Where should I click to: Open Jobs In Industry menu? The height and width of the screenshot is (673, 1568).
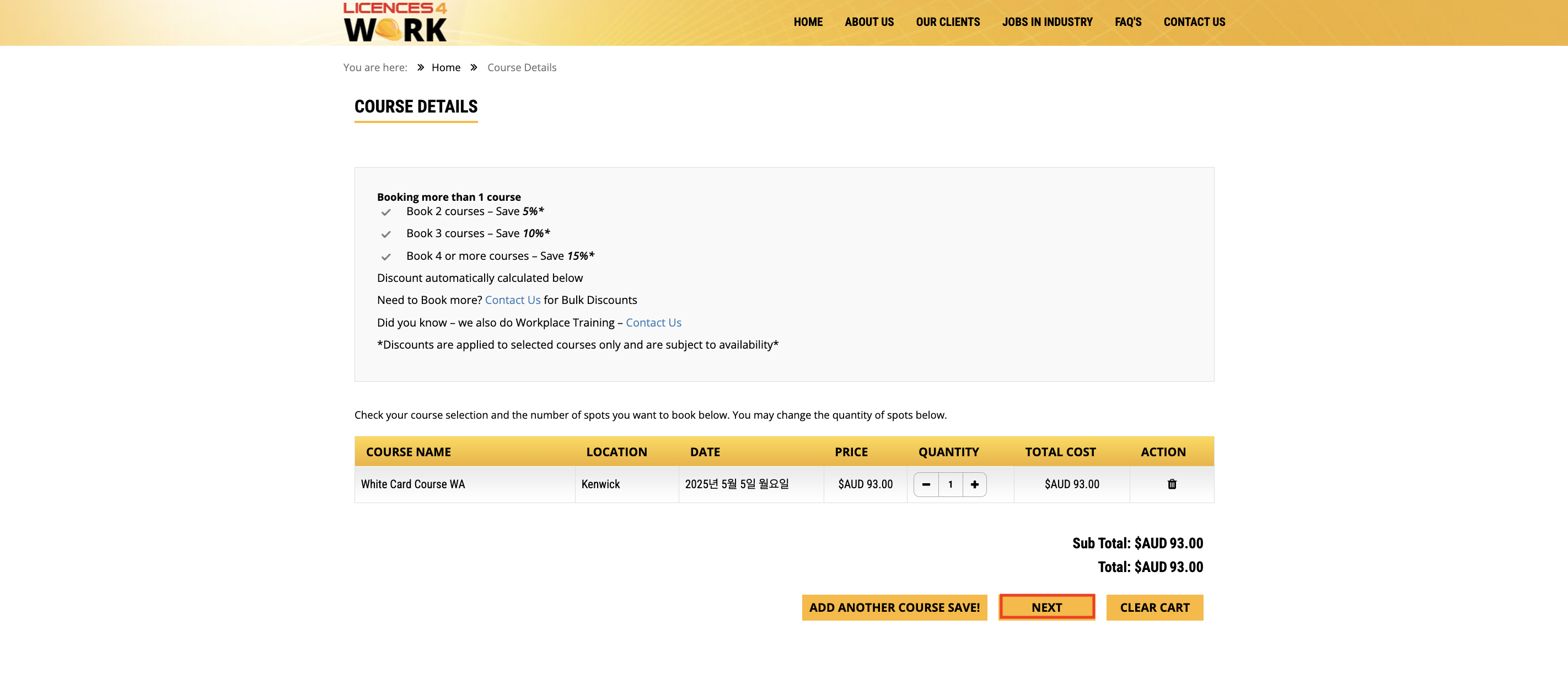[1046, 22]
